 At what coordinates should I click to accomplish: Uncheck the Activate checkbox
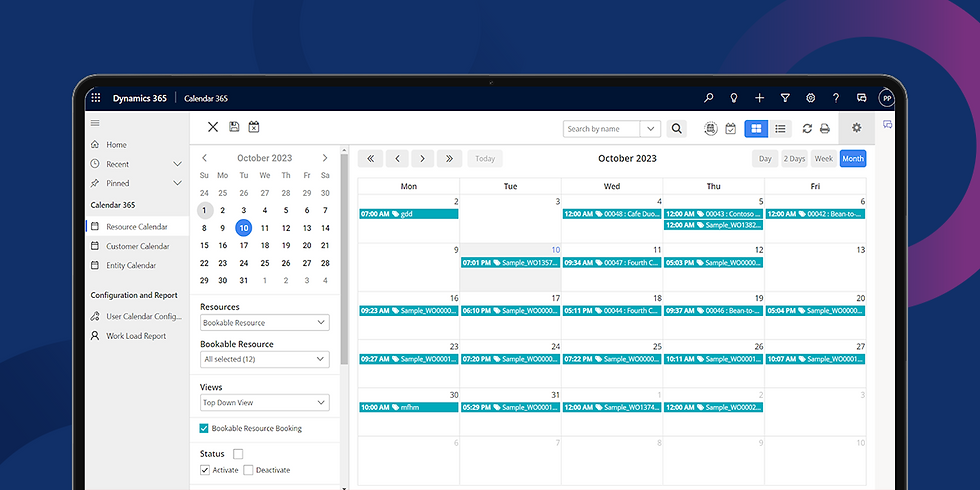pos(204,470)
